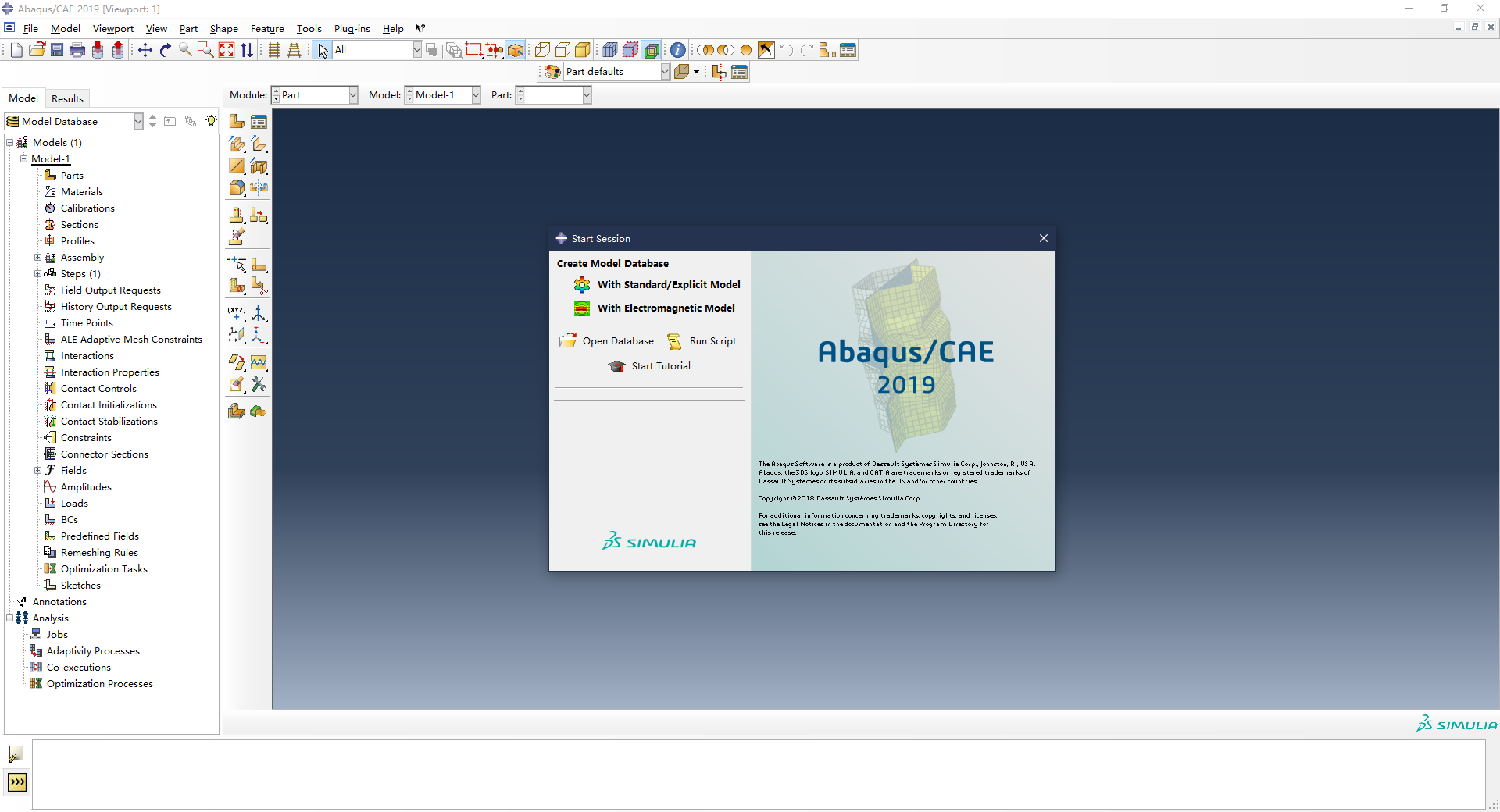This screenshot has width=1500, height=812.
Task: Click the Rotate View tool
Action: click(166, 51)
